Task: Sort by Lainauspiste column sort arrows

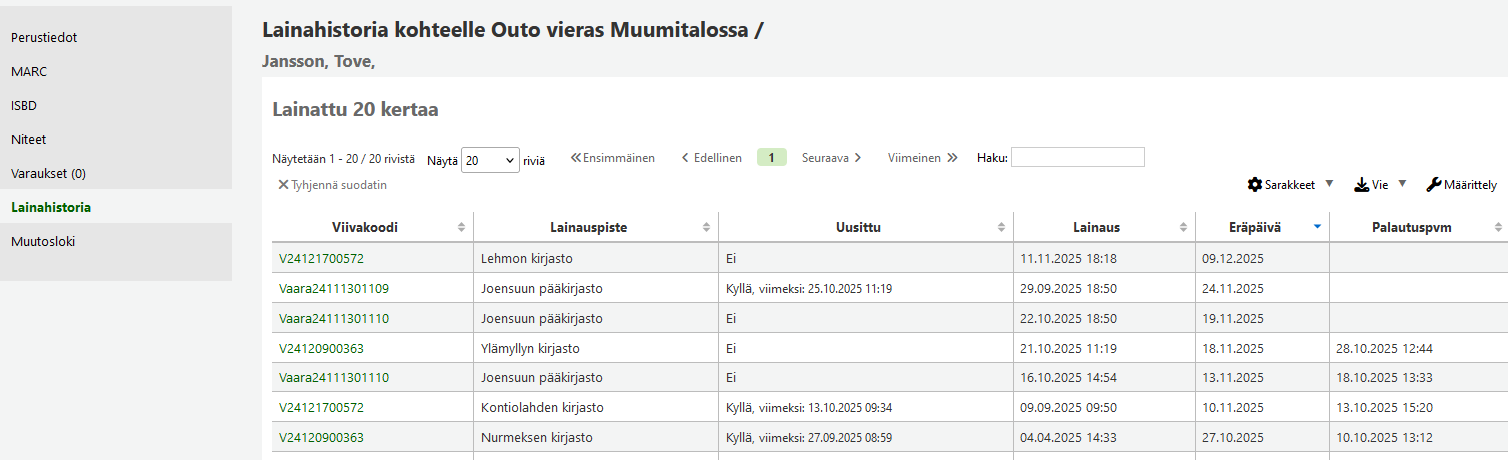Action: pos(706,228)
